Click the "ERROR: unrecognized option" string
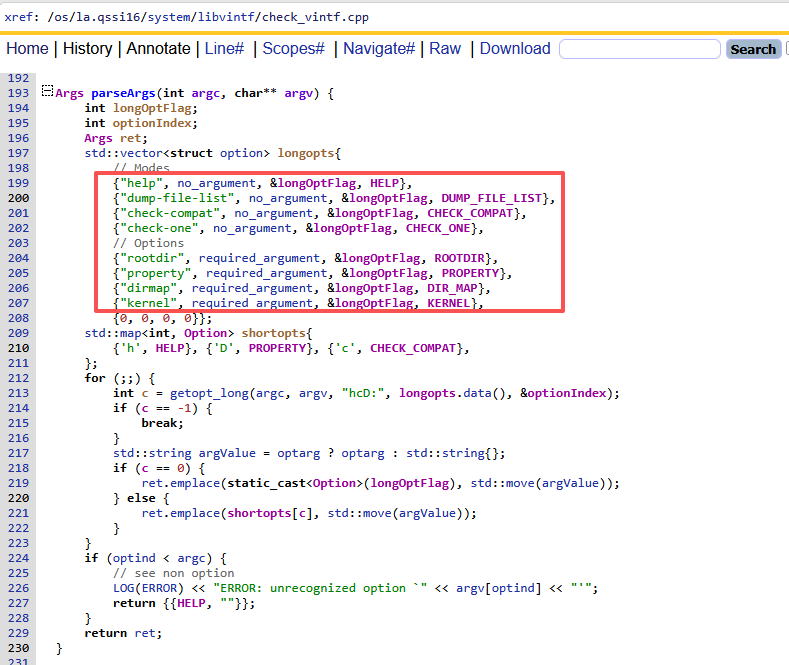This screenshot has height=665, width=789. (x=320, y=588)
